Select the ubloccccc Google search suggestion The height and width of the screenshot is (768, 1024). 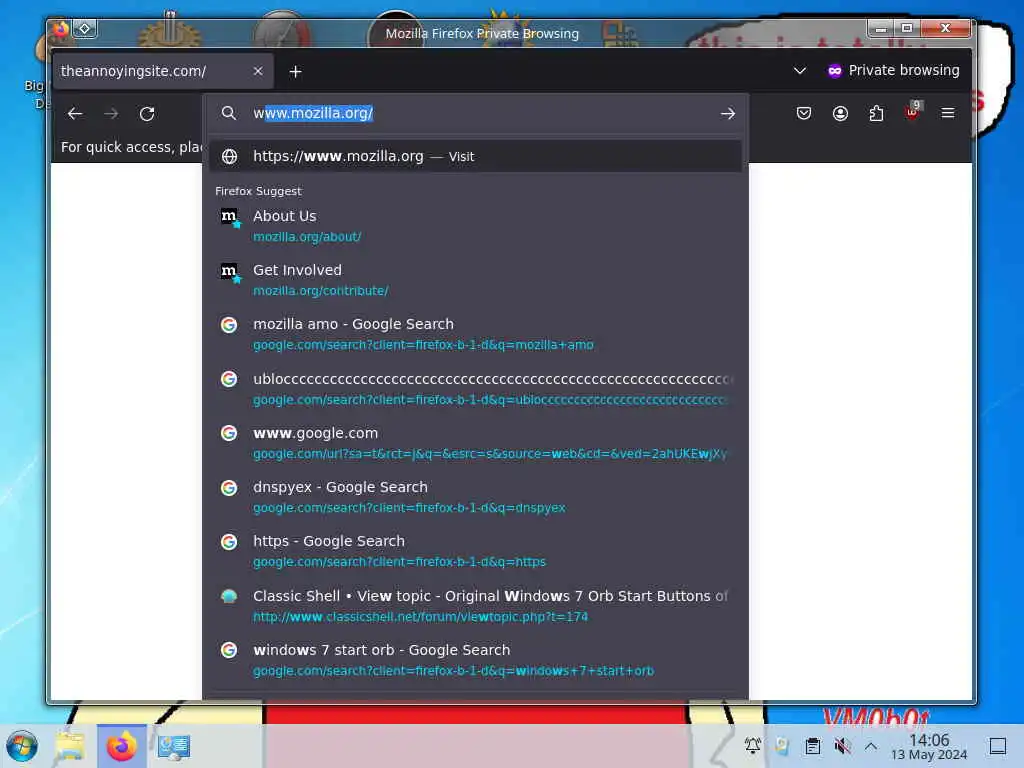pyautogui.click(x=475, y=389)
